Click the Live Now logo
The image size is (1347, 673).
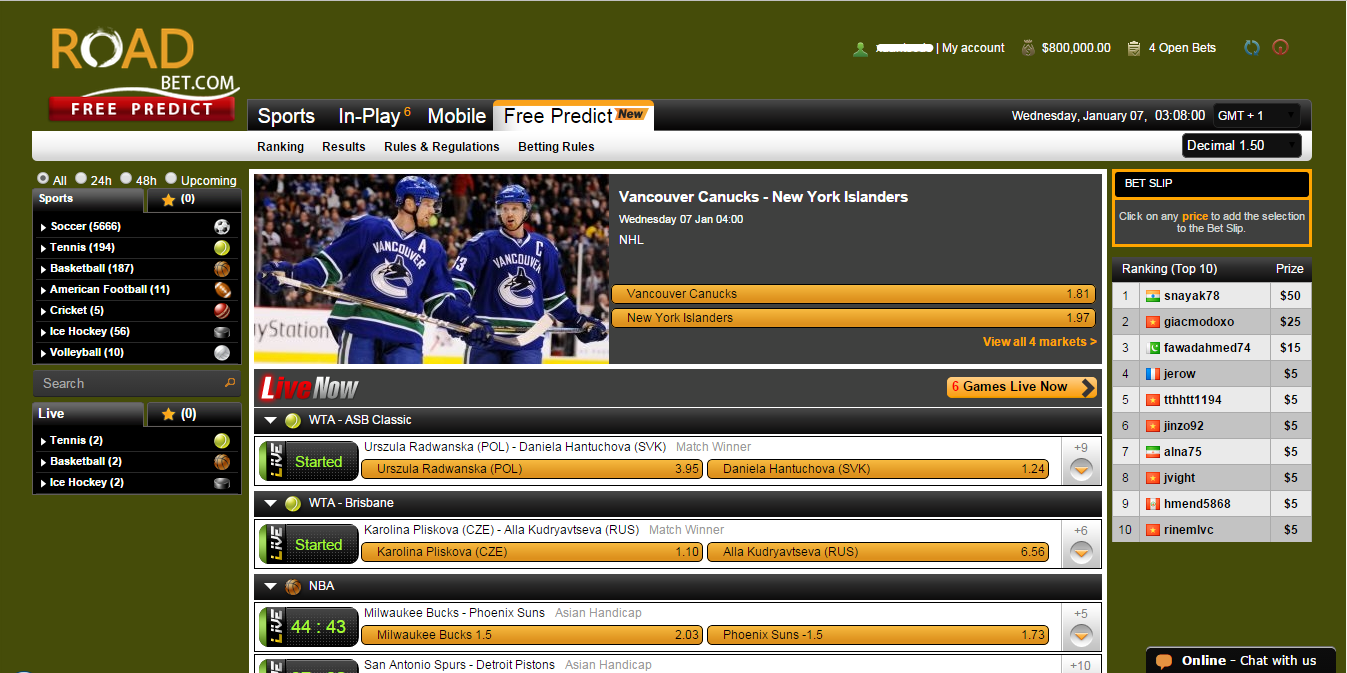coord(309,388)
